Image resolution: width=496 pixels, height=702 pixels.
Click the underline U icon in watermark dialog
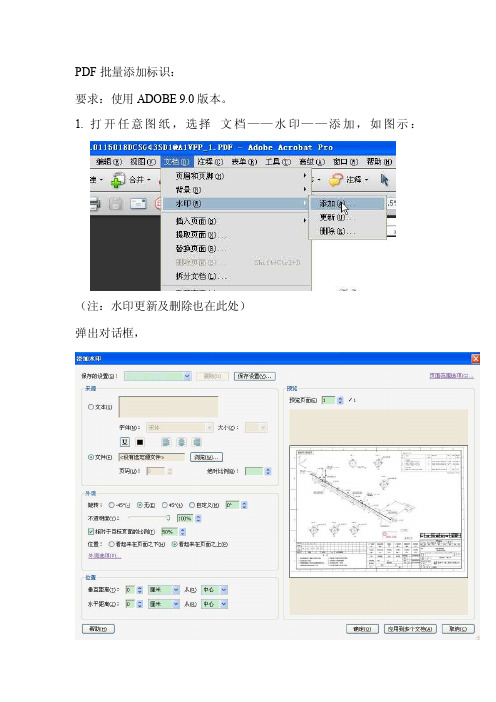coord(125,442)
